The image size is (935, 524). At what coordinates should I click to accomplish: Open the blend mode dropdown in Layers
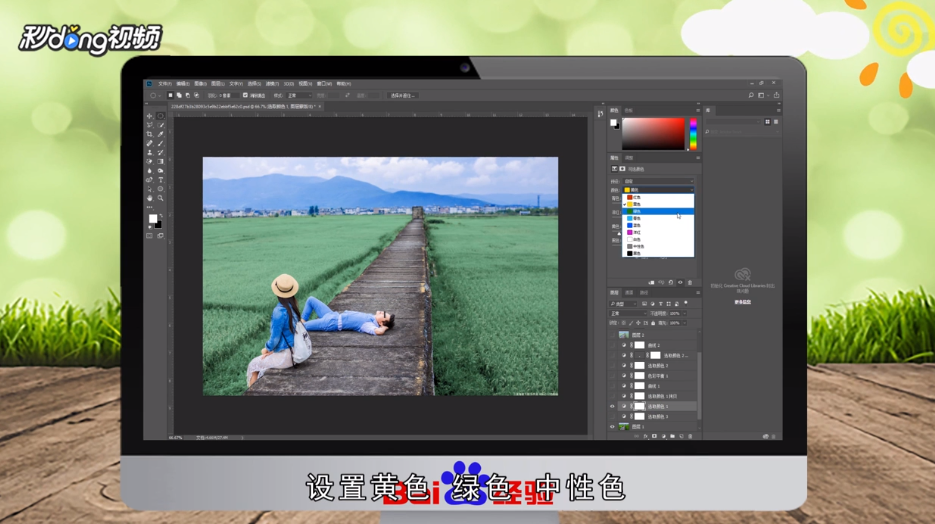(x=628, y=313)
